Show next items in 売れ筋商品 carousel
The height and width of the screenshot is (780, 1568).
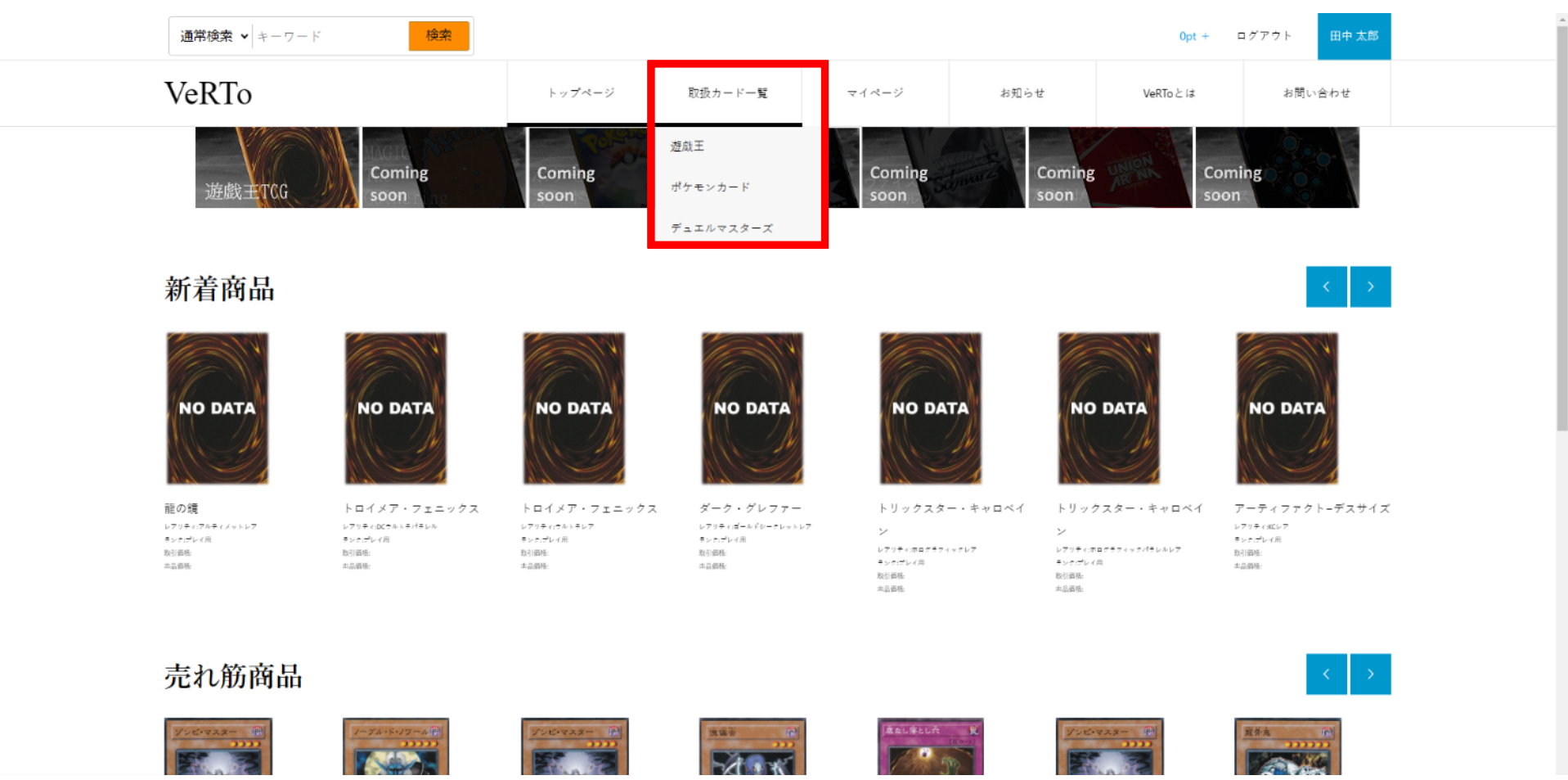tap(1371, 674)
